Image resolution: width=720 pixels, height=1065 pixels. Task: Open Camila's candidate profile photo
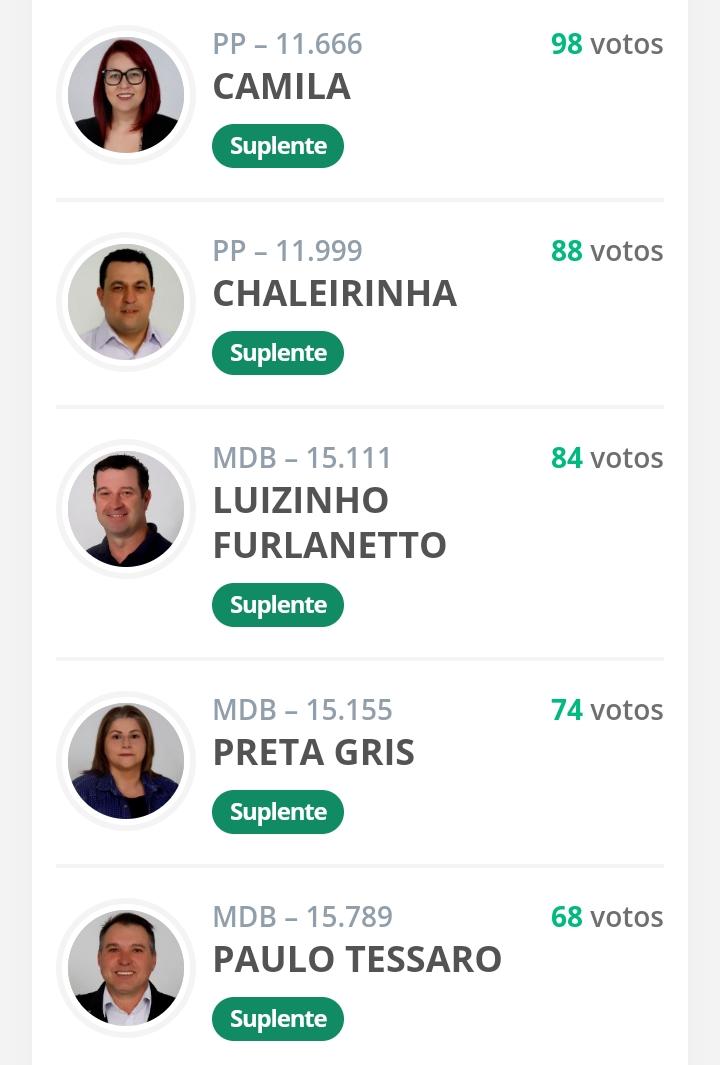point(126,95)
